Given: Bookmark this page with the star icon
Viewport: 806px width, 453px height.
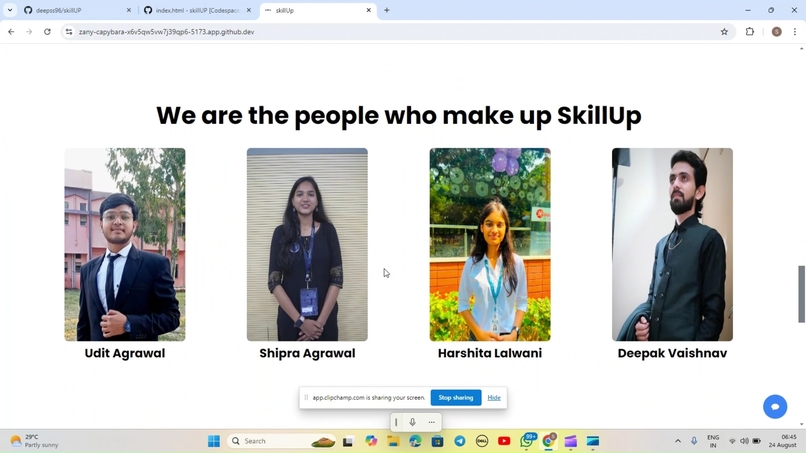Looking at the screenshot, I should point(724,32).
